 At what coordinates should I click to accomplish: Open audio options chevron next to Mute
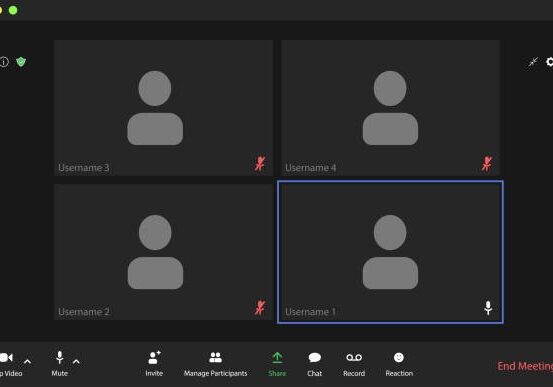(76, 362)
